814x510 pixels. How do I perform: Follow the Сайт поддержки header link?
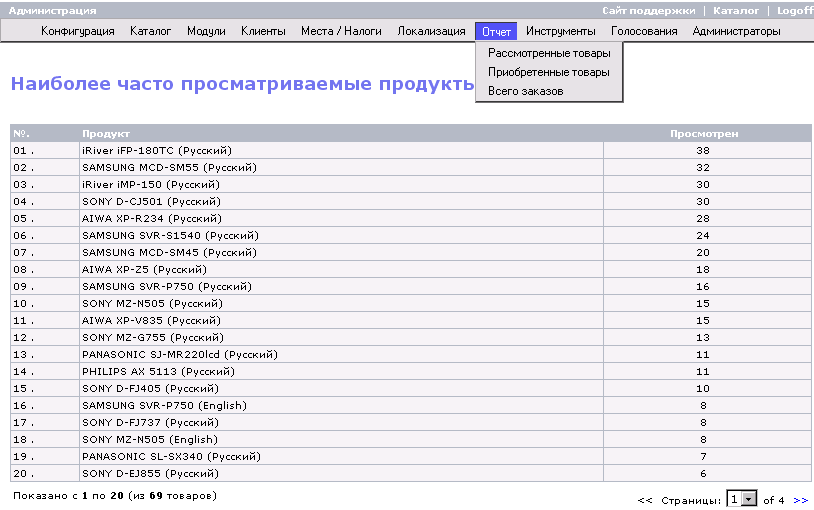tap(648, 10)
